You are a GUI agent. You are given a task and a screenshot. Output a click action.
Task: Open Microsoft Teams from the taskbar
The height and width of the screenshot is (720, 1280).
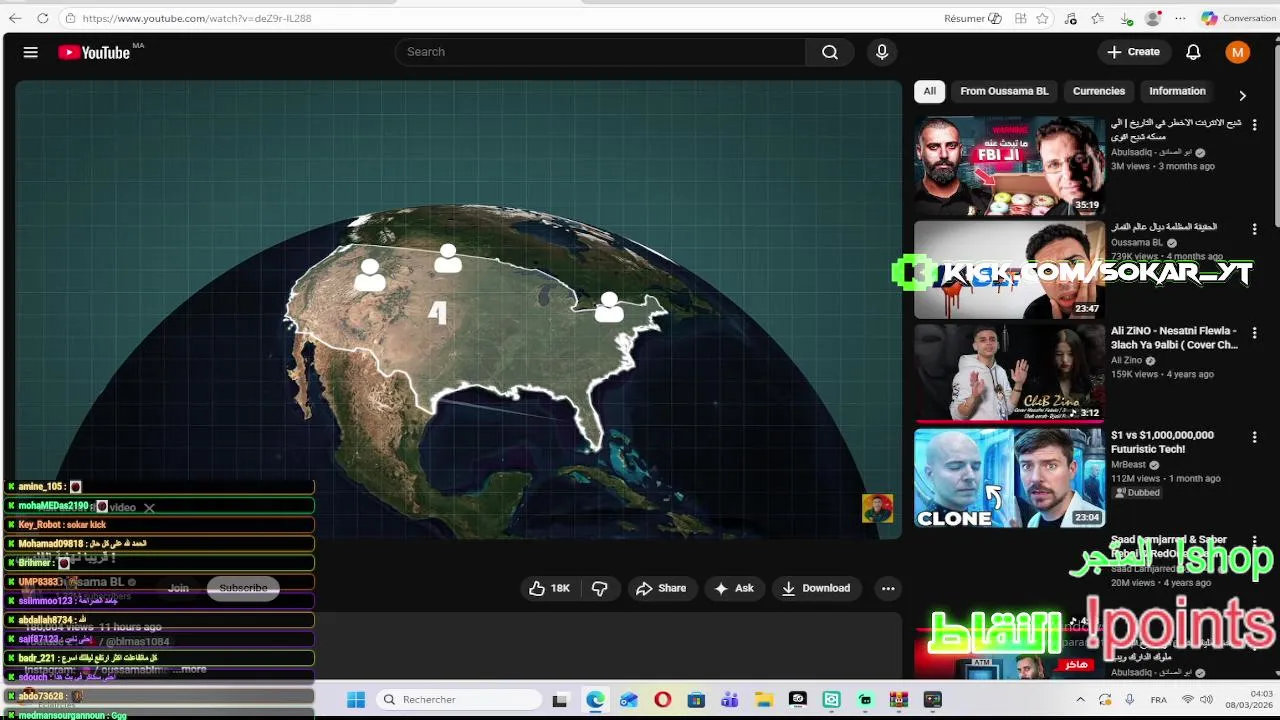point(730,700)
